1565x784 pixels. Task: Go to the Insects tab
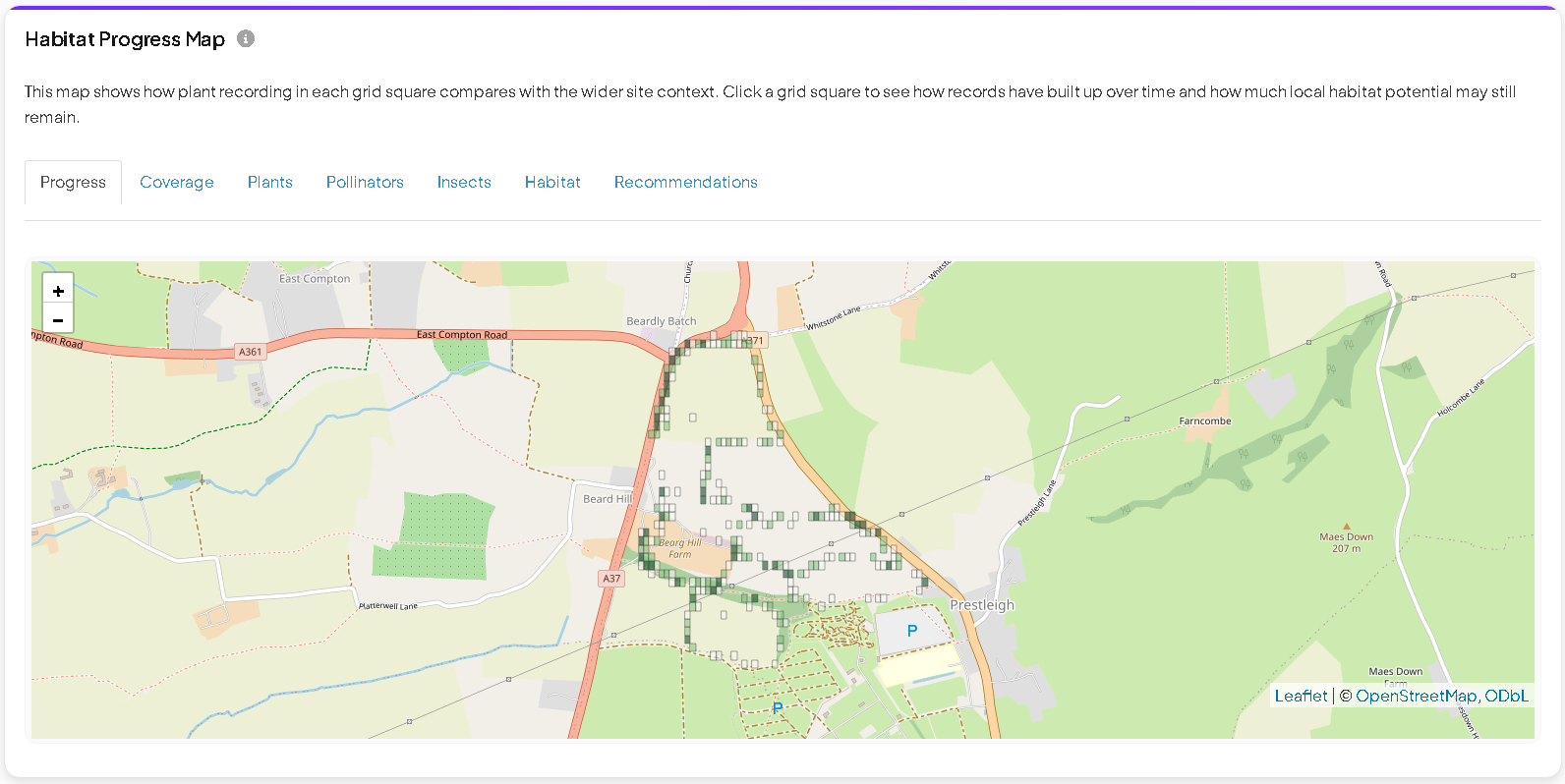coord(464,182)
